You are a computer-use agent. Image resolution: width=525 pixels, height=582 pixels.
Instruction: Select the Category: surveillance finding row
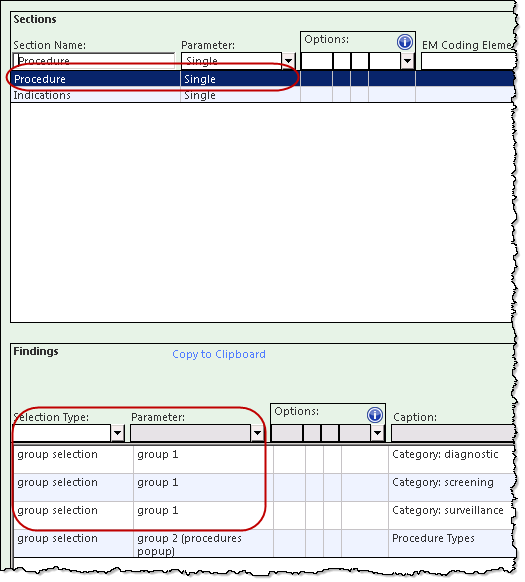click(x=265, y=515)
